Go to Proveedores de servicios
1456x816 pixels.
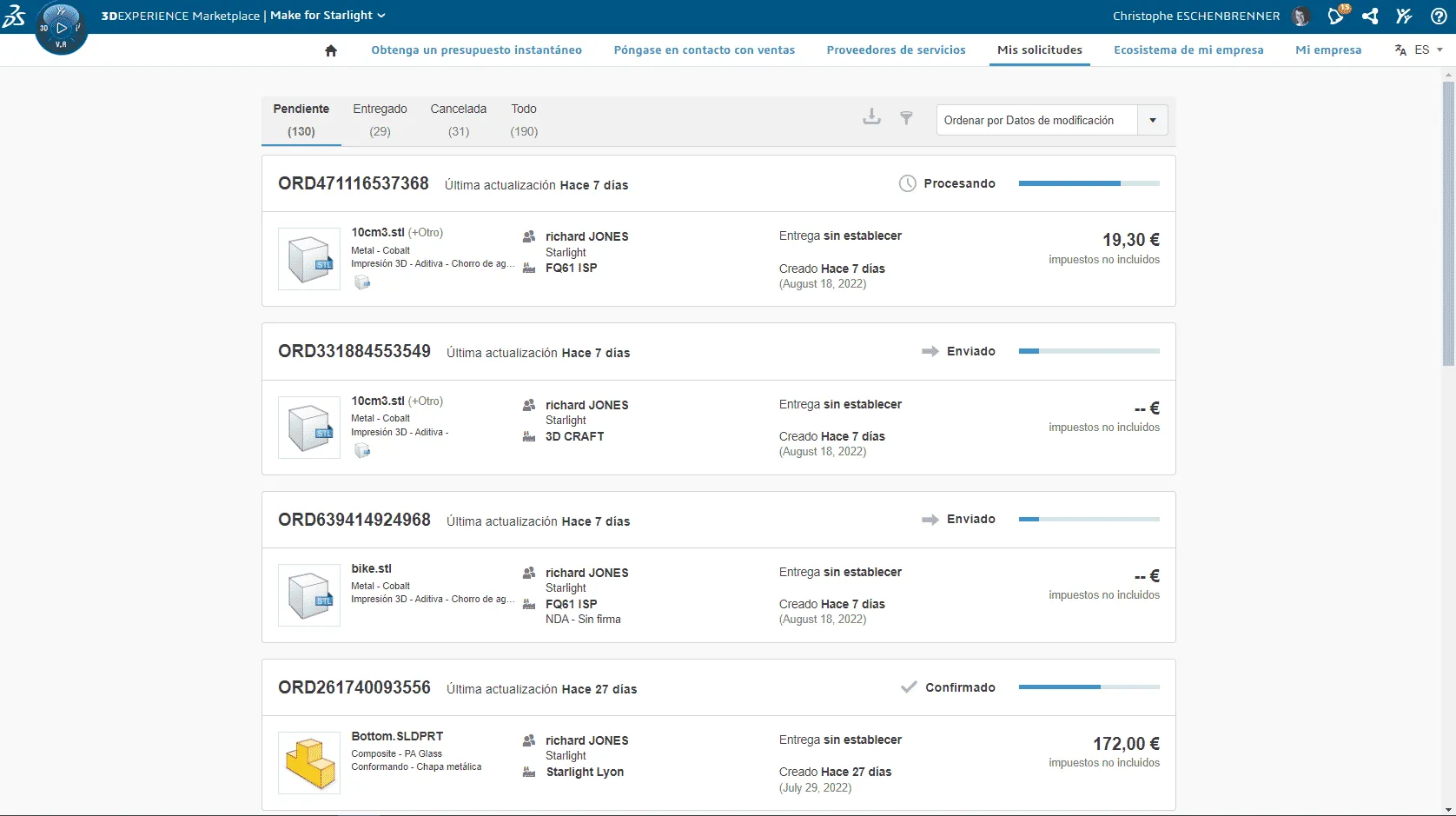pyautogui.click(x=896, y=50)
